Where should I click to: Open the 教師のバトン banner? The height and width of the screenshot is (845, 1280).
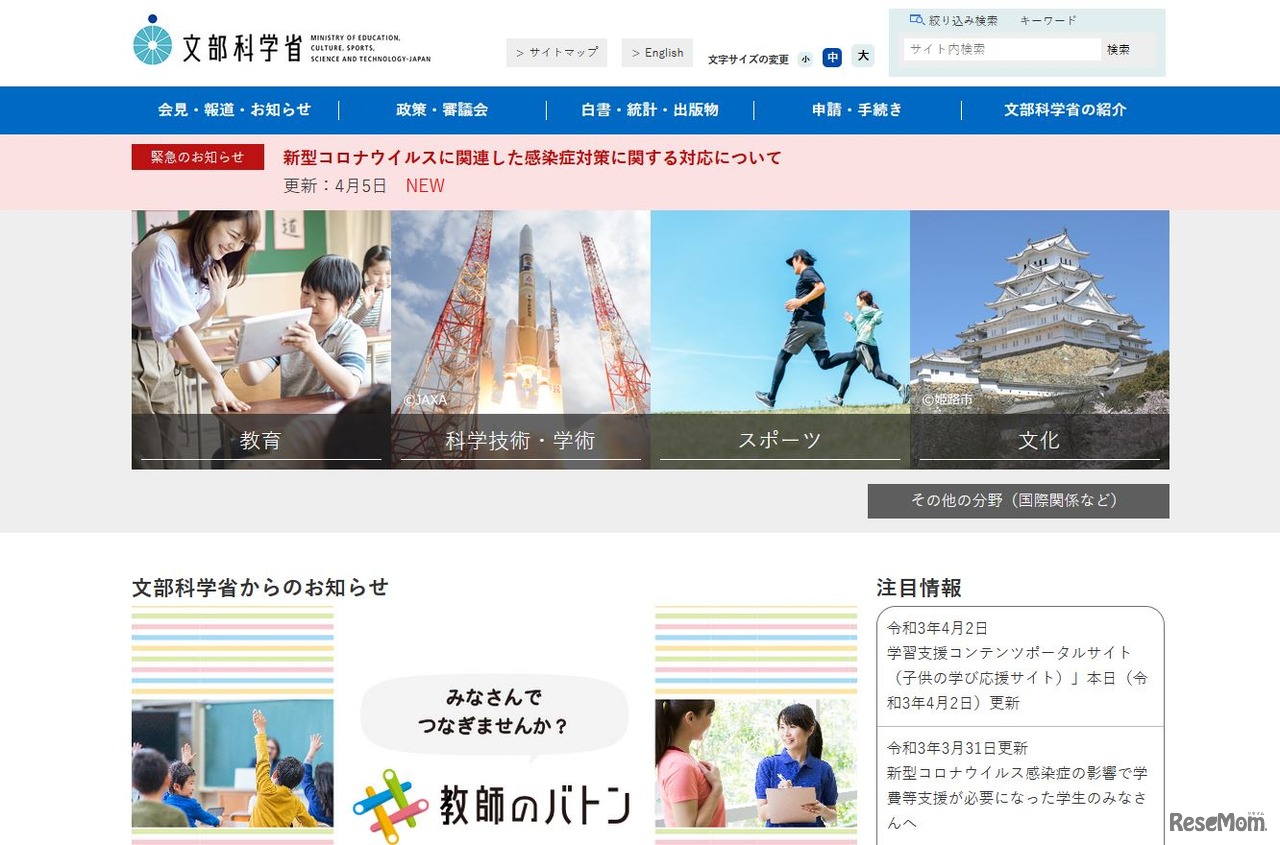coord(494,725)
